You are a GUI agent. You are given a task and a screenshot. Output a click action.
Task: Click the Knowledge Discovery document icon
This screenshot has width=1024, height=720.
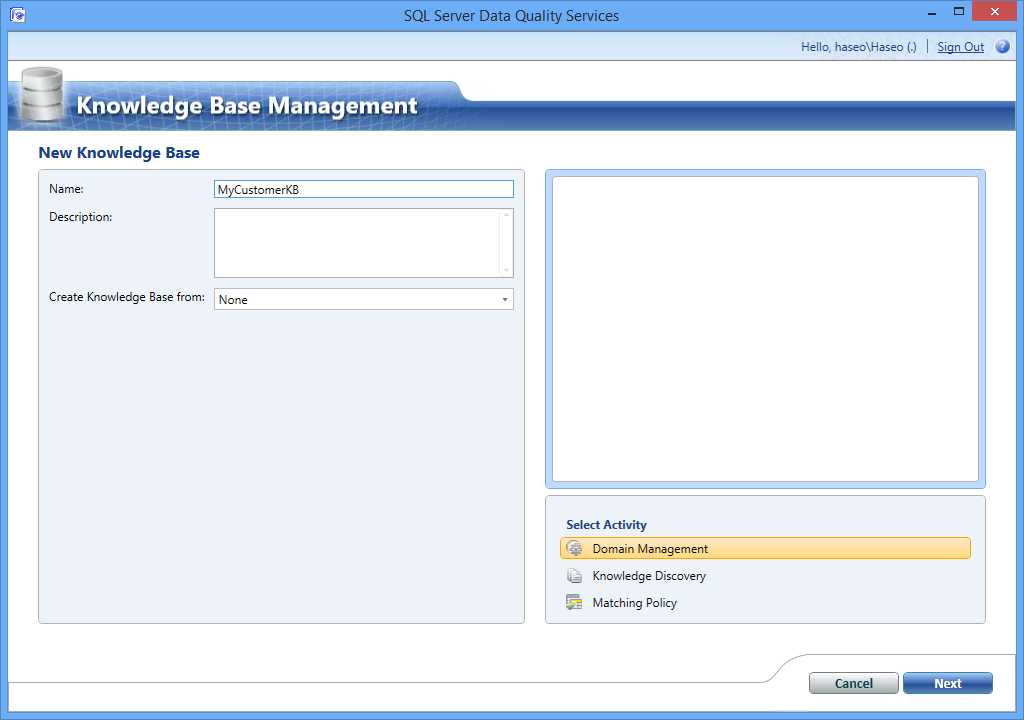(574, 576)
